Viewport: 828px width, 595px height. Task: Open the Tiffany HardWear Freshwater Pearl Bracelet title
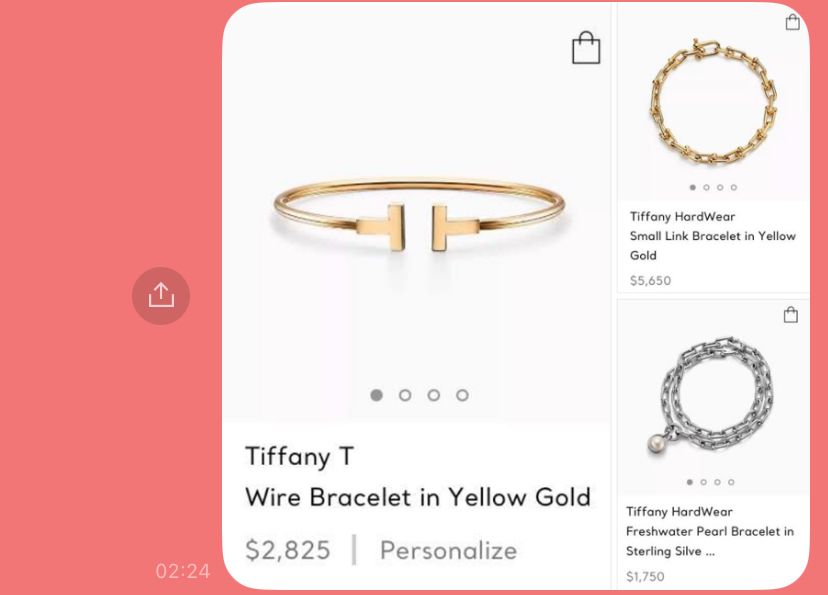(x=710, y=531)
